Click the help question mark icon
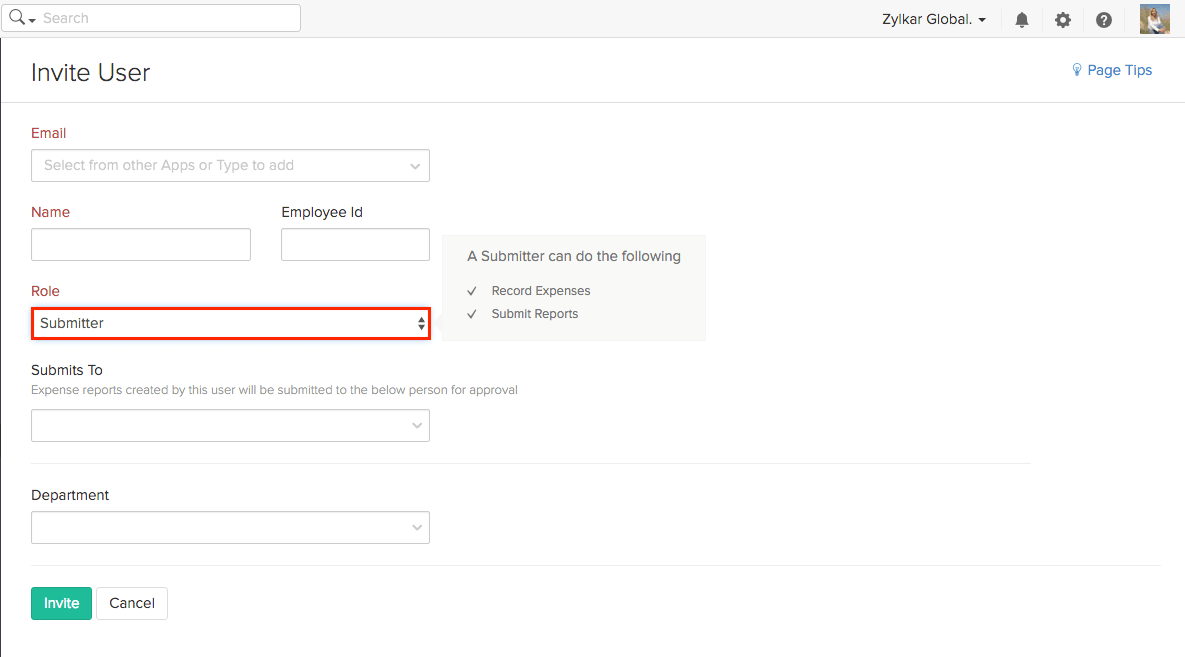 [x=1103, y=19]
